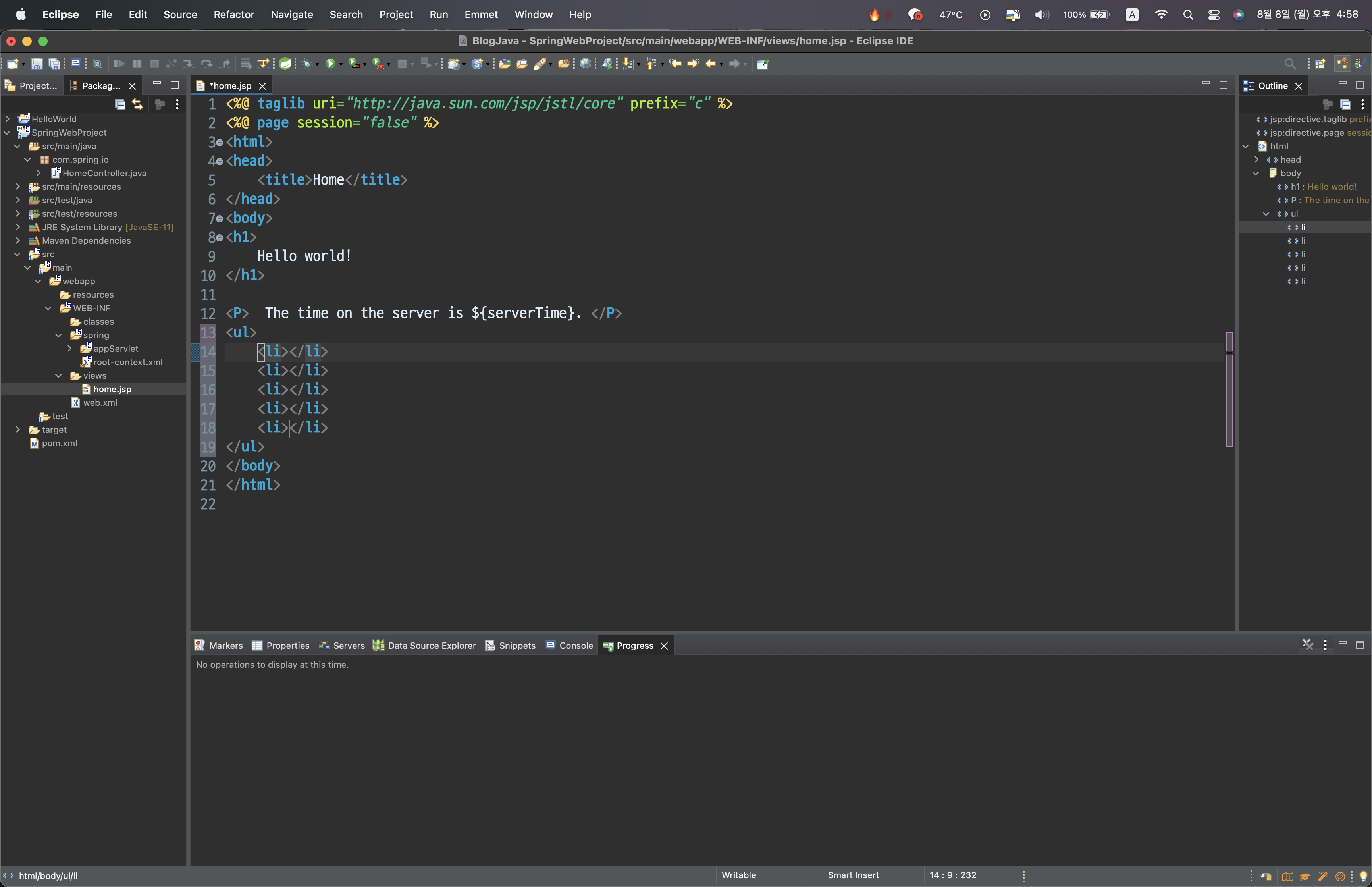Screen dimensions: 1372x887
Task: Click the Debug bug icon
Action: [307, 64]
